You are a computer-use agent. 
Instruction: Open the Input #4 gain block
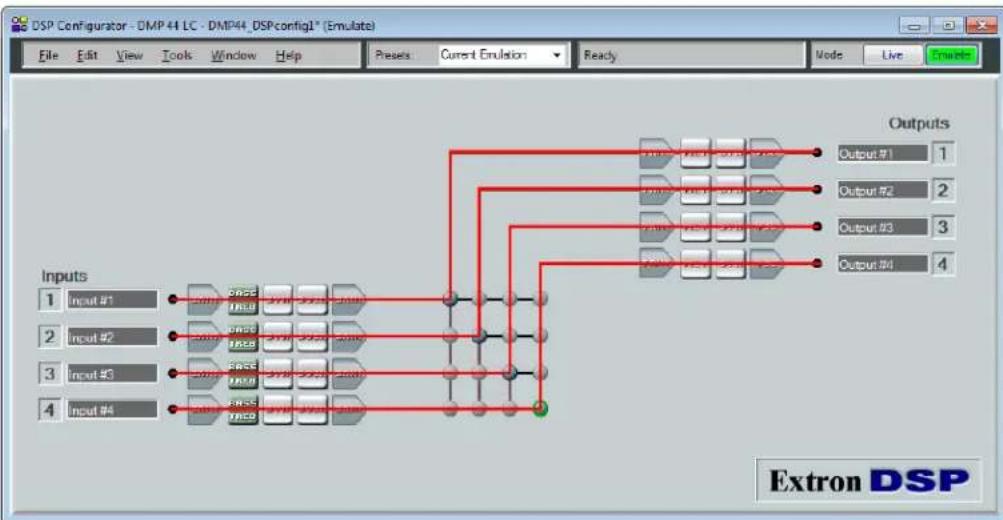(x=205, y=409)
